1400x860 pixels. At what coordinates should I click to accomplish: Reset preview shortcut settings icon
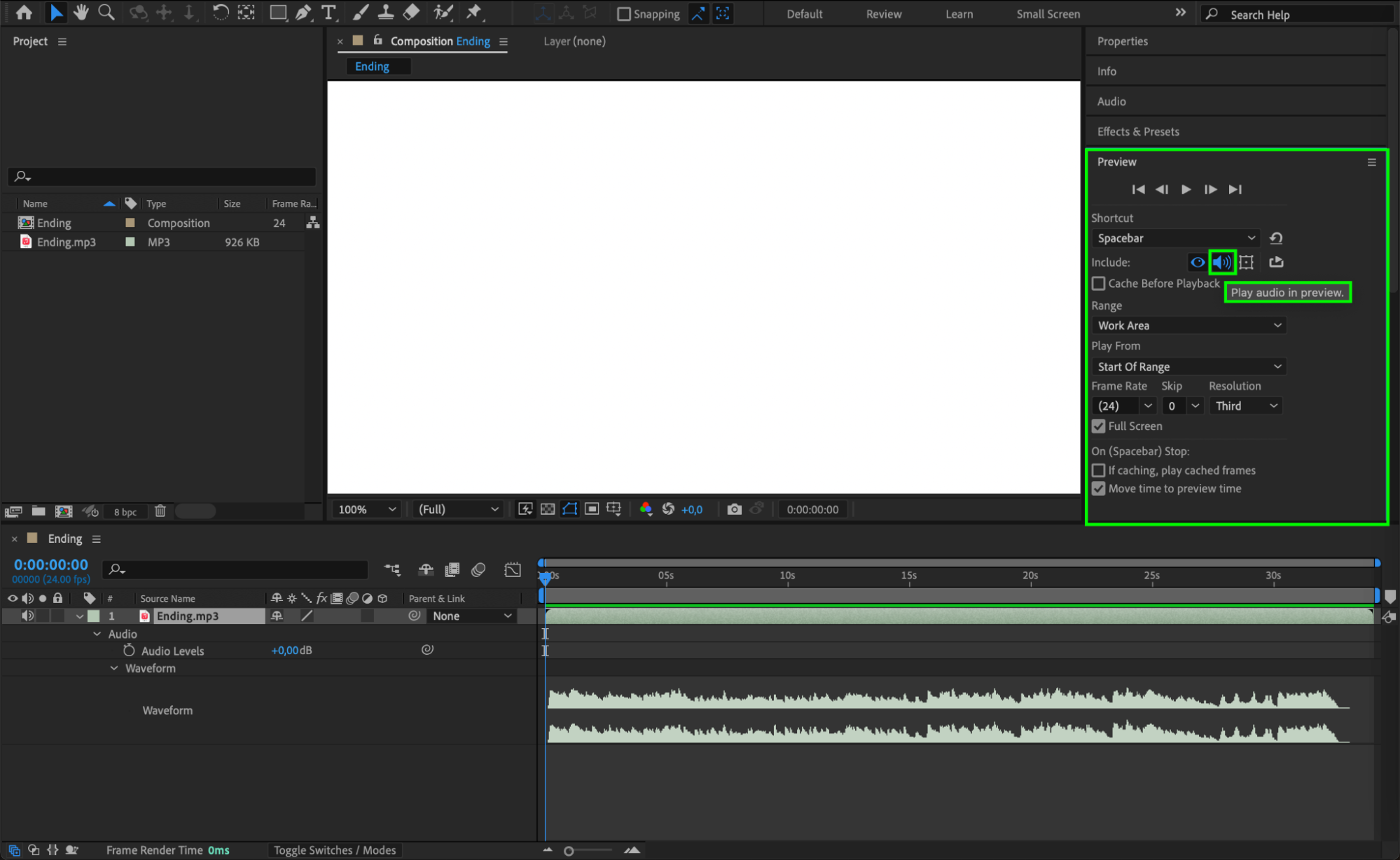1276,238
